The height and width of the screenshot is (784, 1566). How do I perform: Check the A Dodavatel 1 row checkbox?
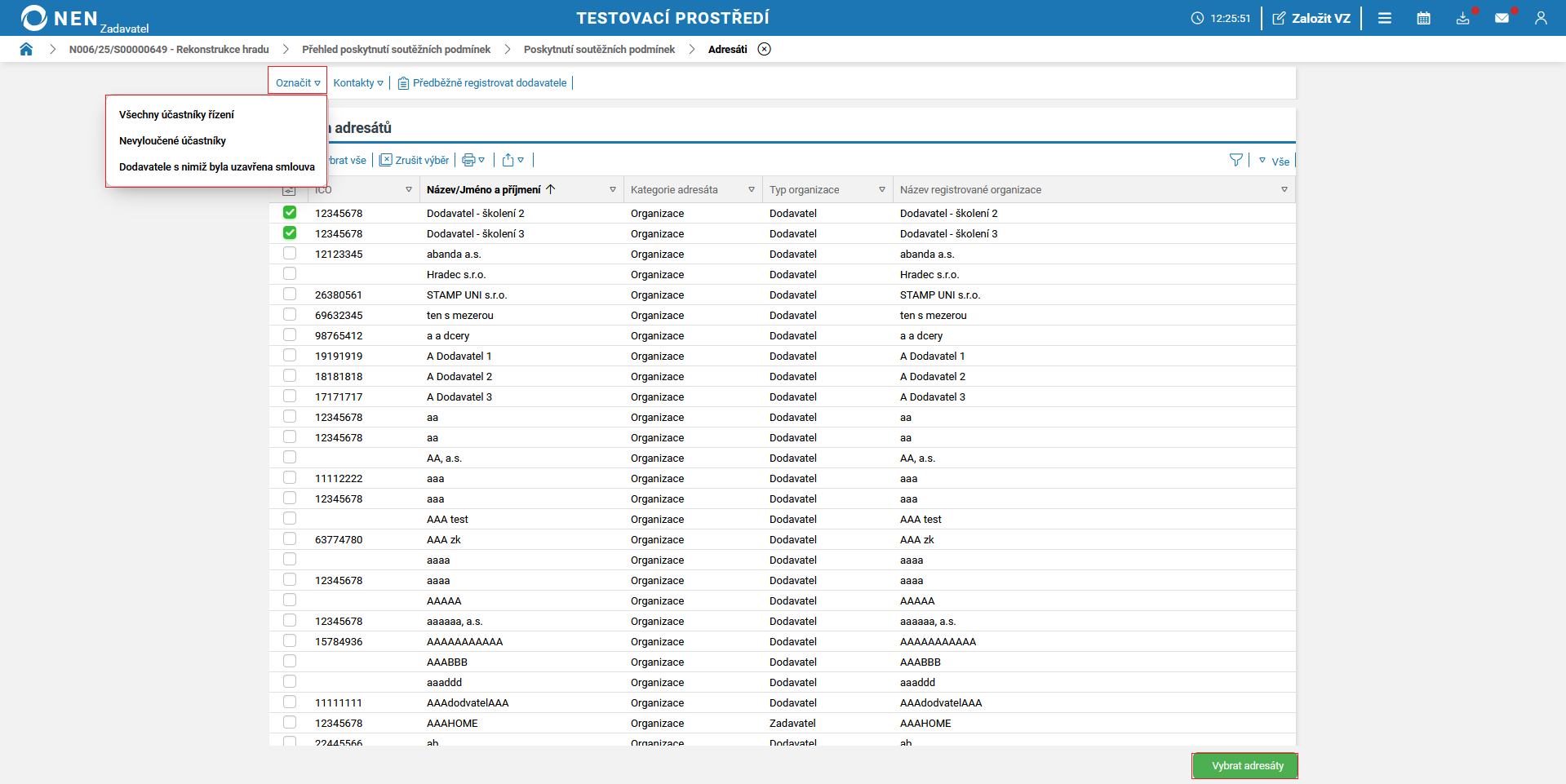click(x=290, y=355)
